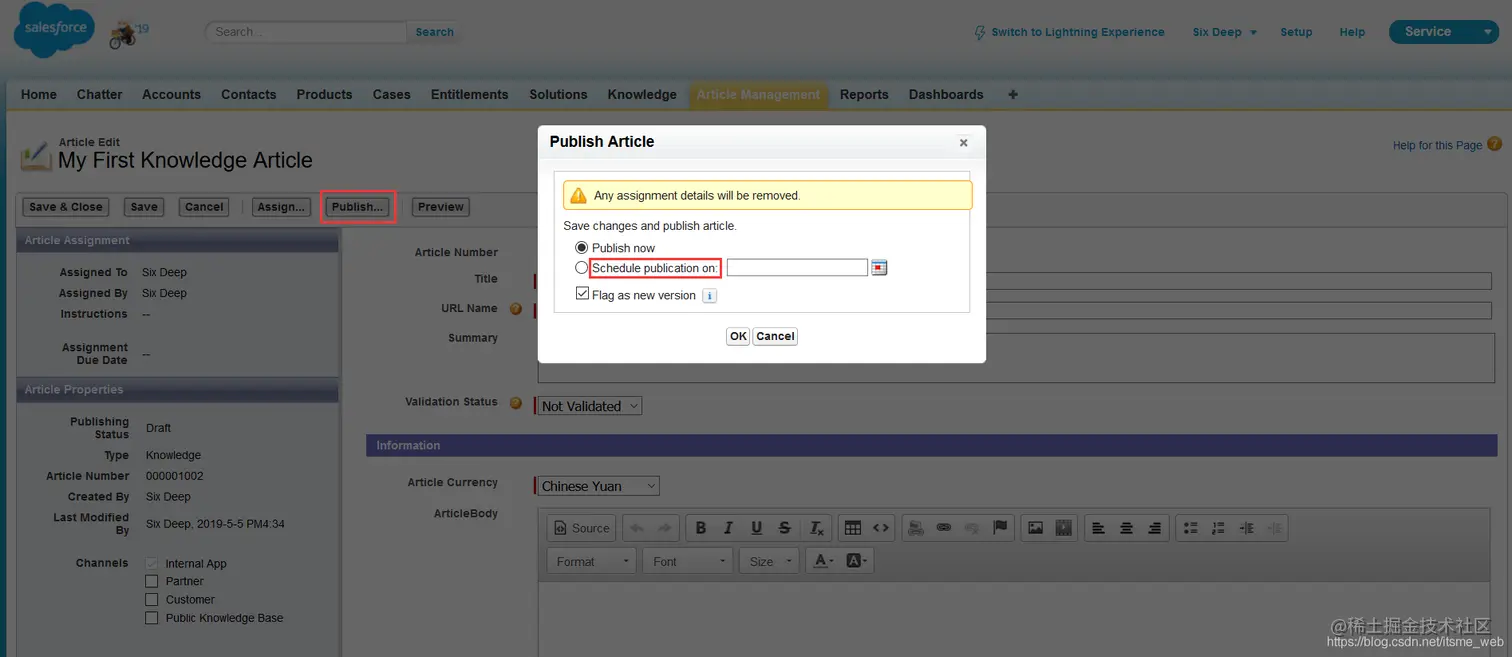The height and width of the screenshot is (657, 1512).
Task: Align text right
Action: [1155, 528]
